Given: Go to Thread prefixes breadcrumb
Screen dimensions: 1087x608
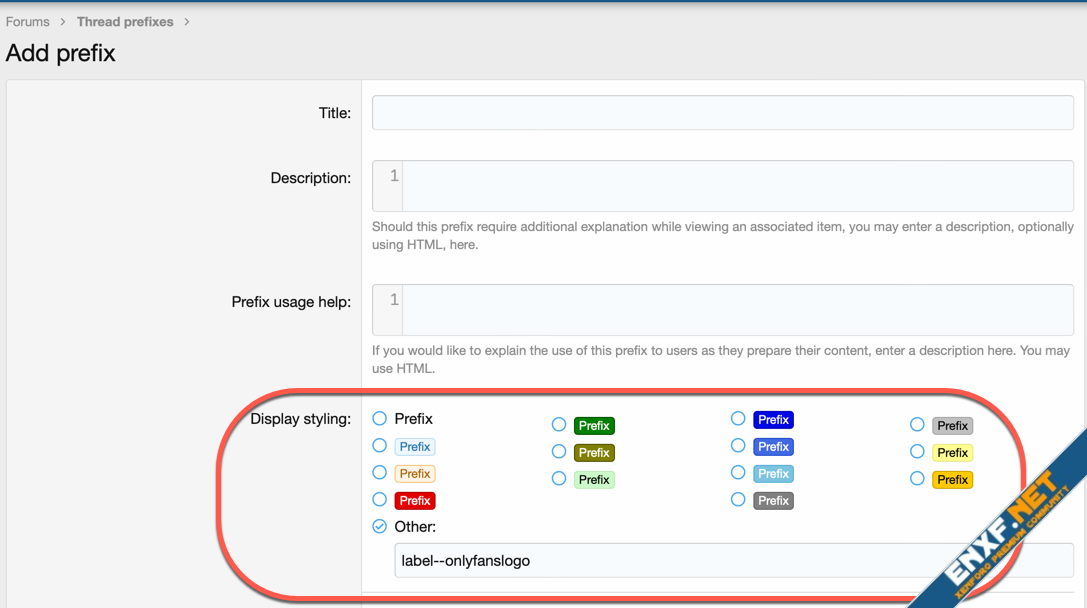Looking at the screenshot, I should tap(125, 22).
